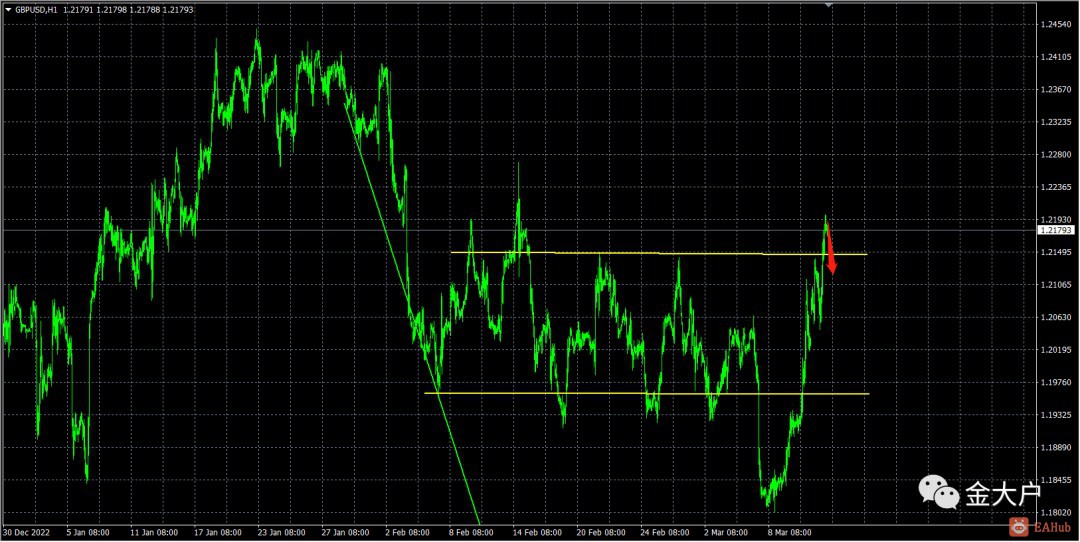Click the 20 Feb 08:00 time label

click(603, 533)
